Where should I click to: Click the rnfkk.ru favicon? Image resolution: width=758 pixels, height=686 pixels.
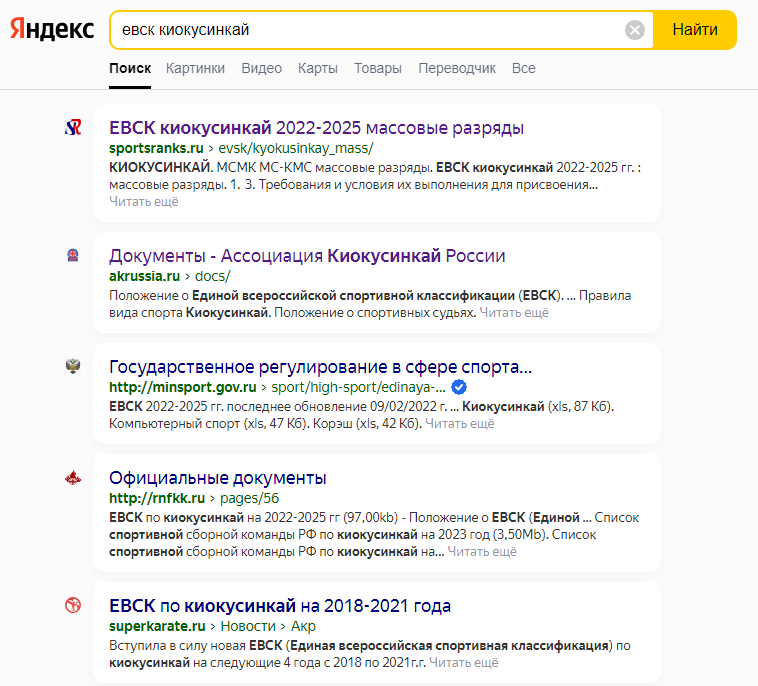pos(73,478)
